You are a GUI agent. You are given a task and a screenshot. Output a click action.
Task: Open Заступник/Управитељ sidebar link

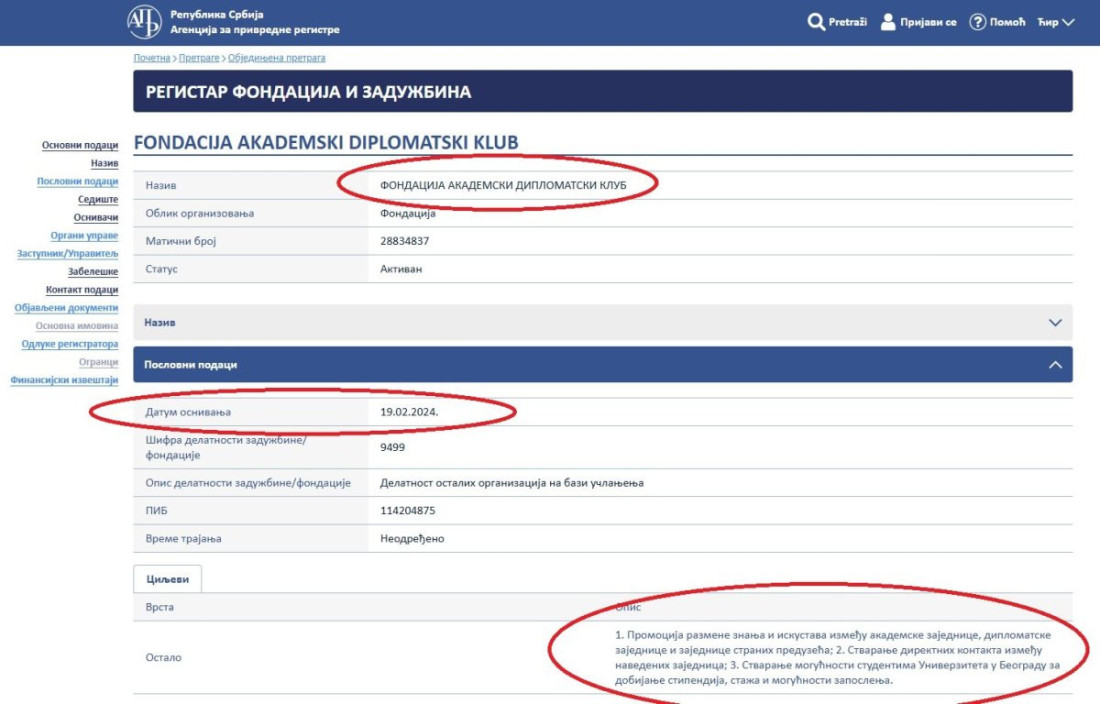(x=67, y=254)
